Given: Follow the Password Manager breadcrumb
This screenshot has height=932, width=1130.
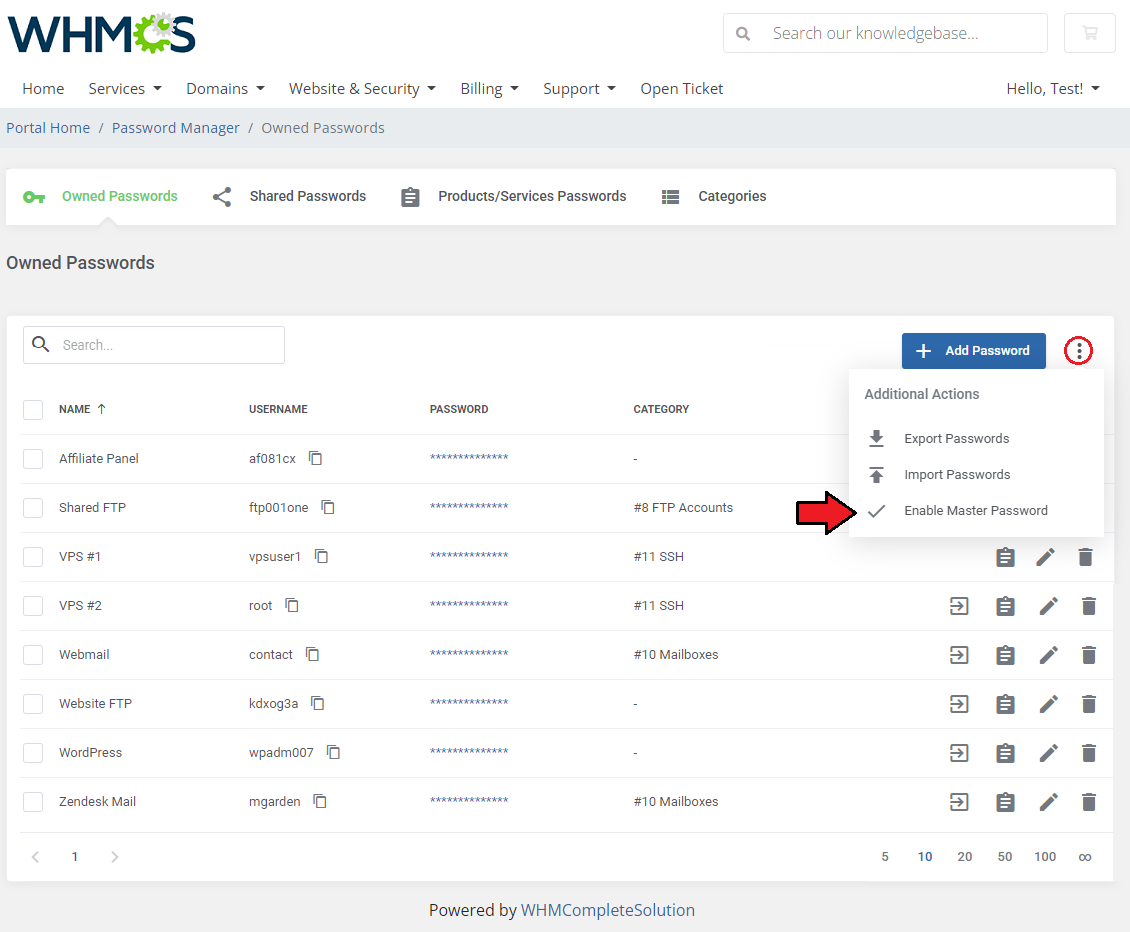Looking at the screenshot, I should tap(175, 128).
